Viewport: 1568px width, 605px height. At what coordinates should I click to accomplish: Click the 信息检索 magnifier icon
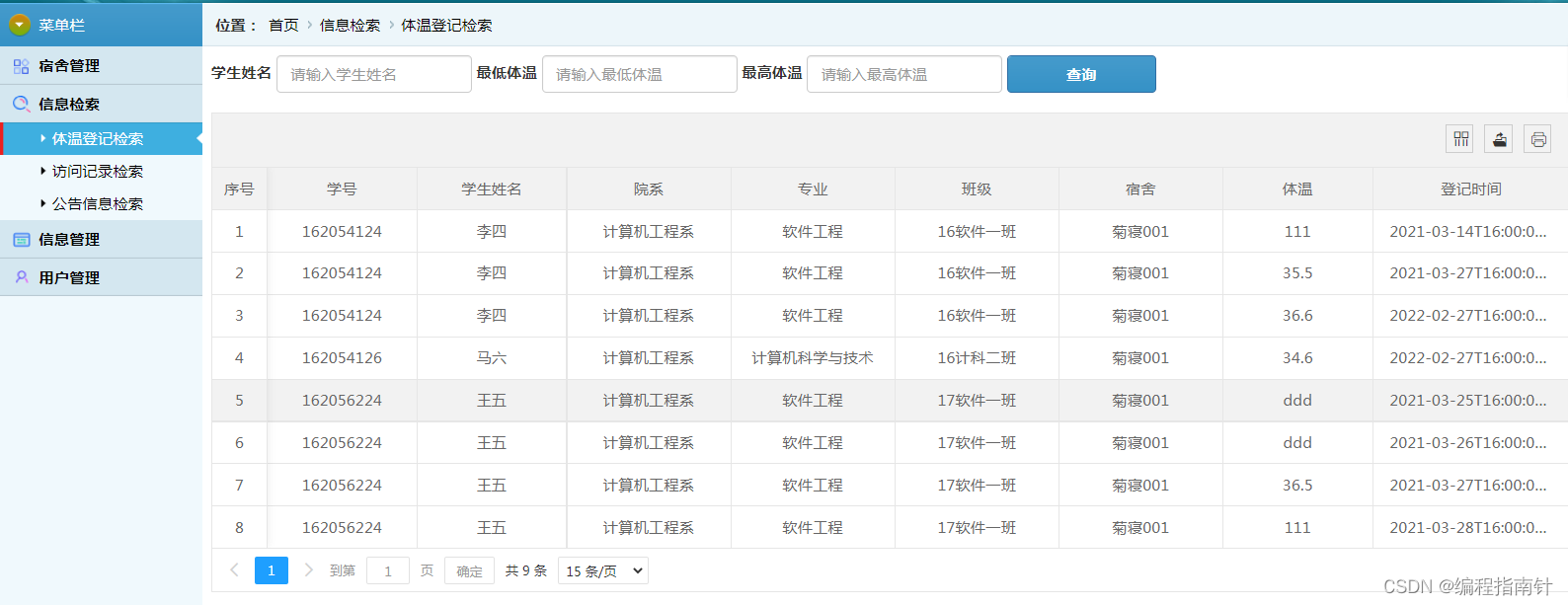coord(21,104)
